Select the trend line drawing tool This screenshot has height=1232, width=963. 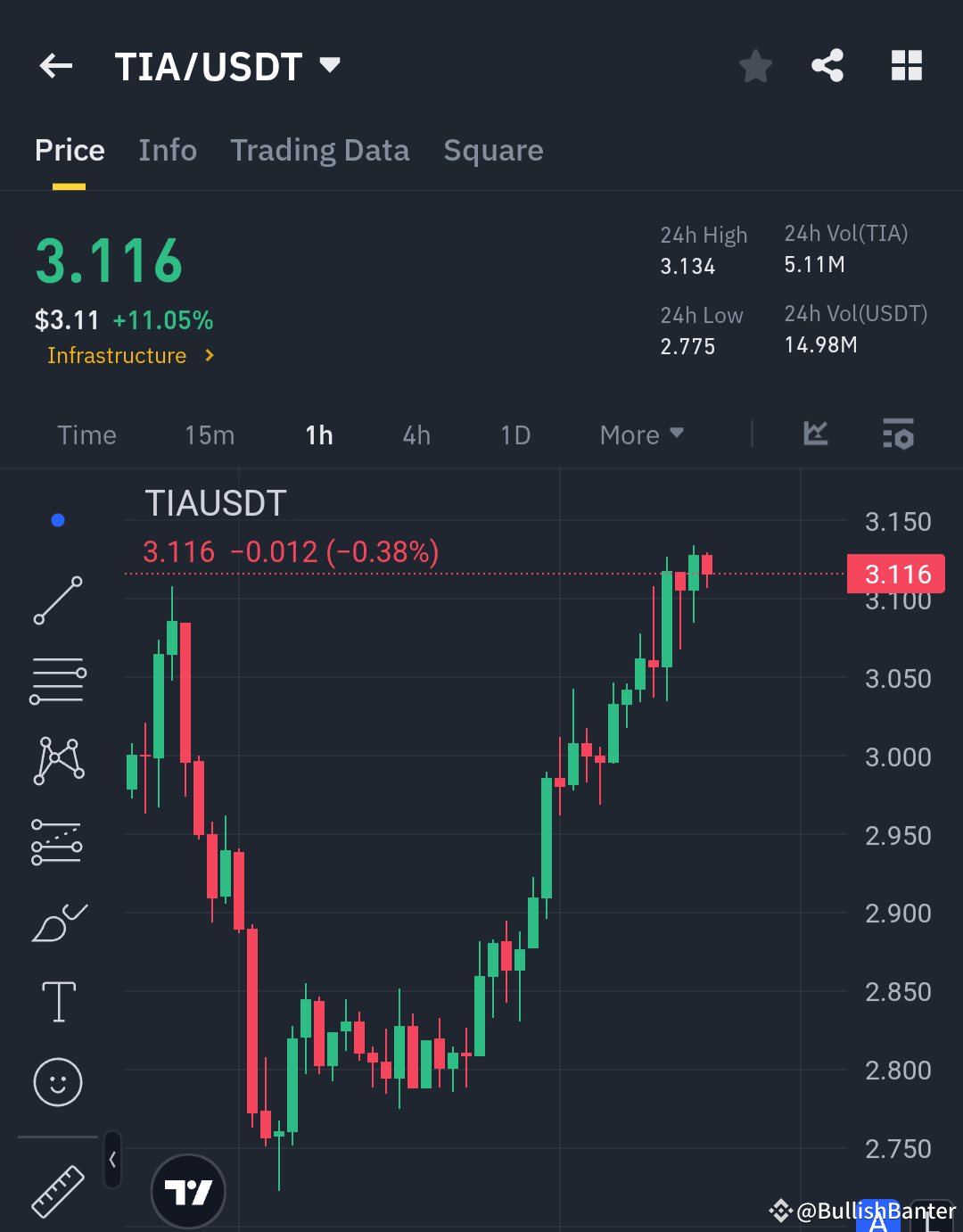coord(57,599)
